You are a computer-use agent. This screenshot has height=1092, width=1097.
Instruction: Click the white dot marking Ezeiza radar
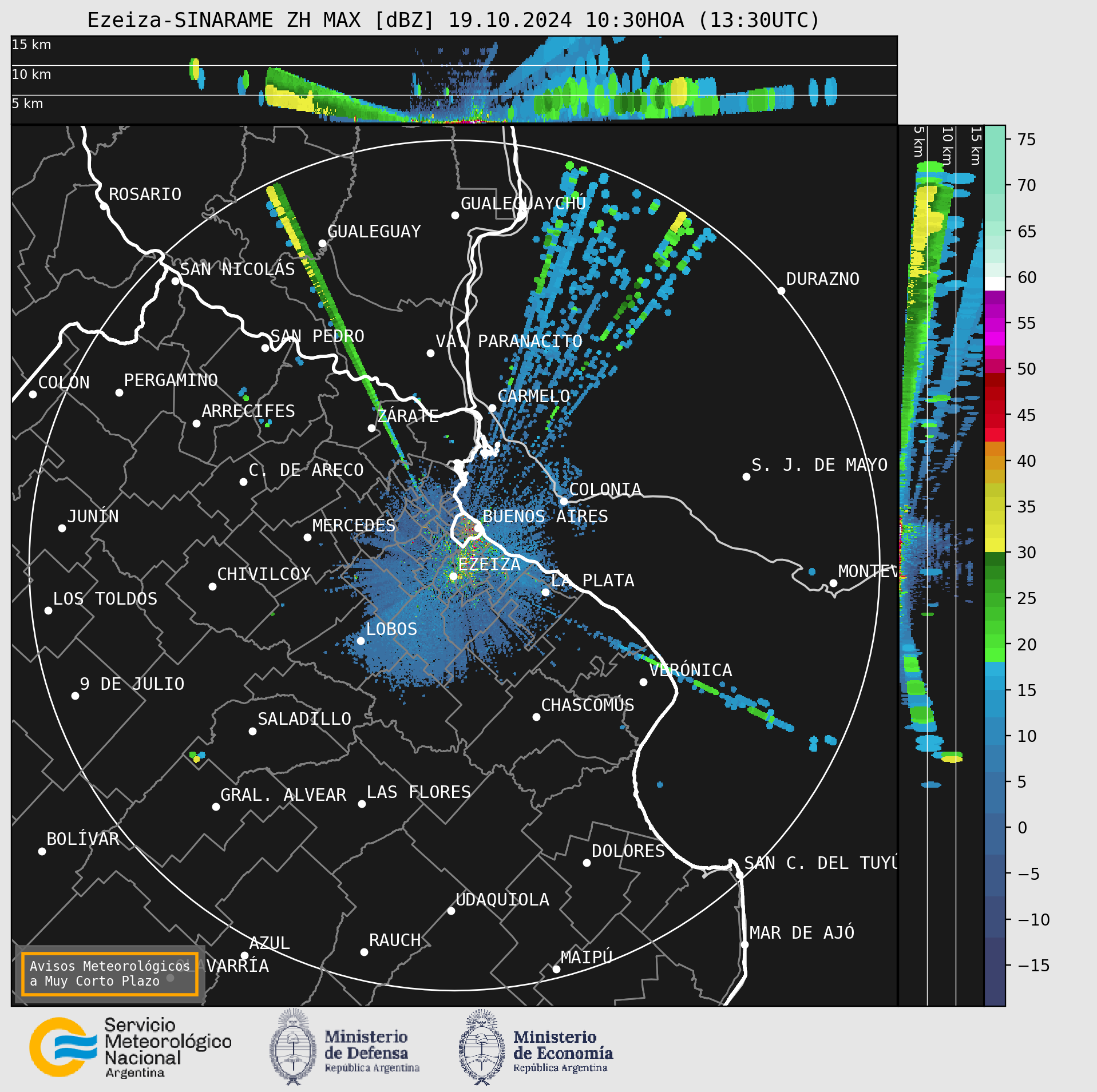453,576
